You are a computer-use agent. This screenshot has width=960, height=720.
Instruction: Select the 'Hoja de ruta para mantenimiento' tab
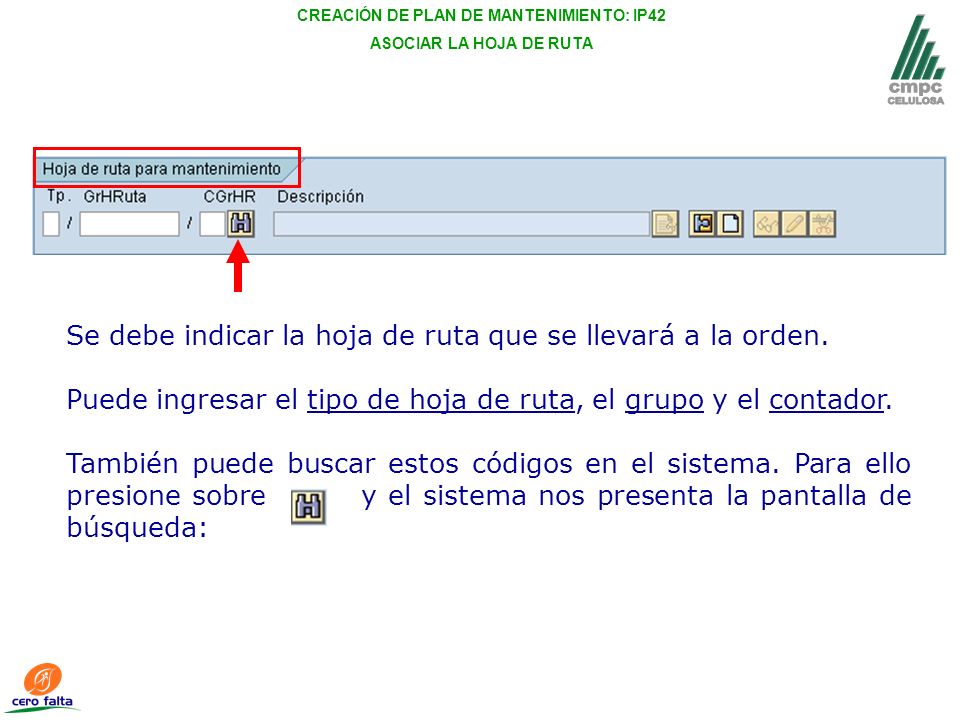click(x=162, y=169)
